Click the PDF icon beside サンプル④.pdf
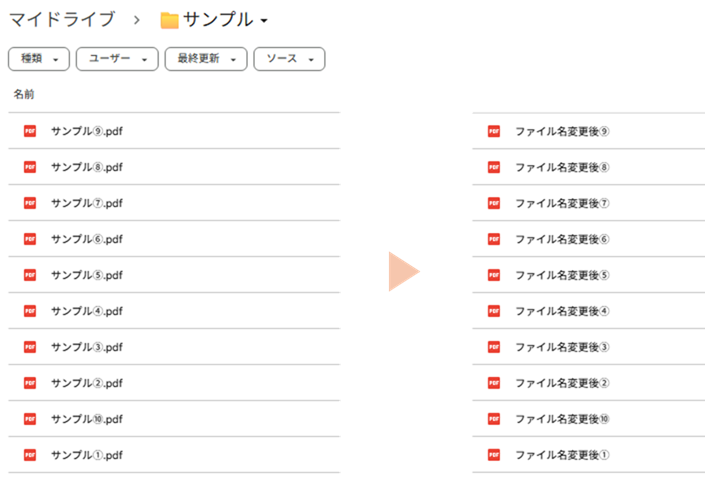Viewport: 705px width, 502px height. [30, 311]
